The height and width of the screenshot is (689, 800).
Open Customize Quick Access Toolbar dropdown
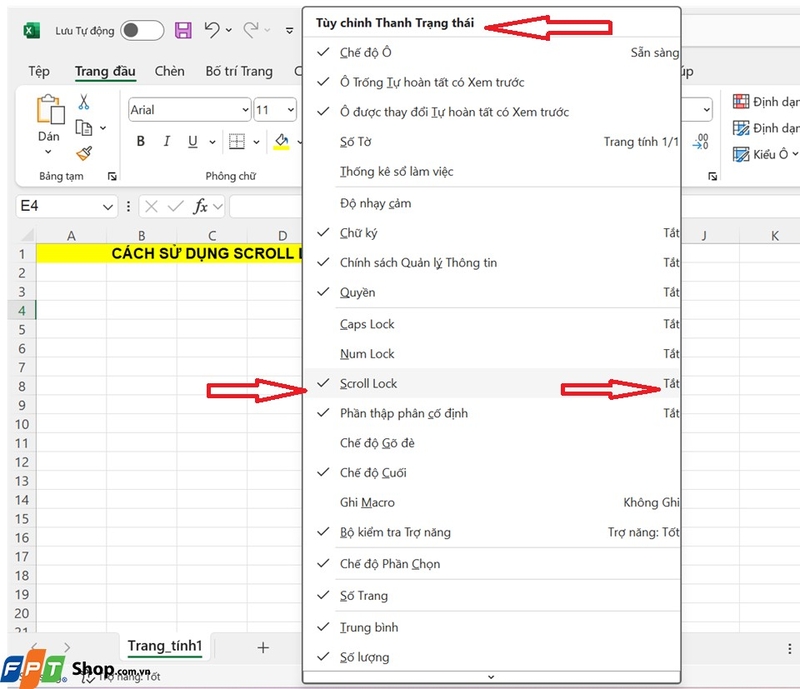coord(289,31)
